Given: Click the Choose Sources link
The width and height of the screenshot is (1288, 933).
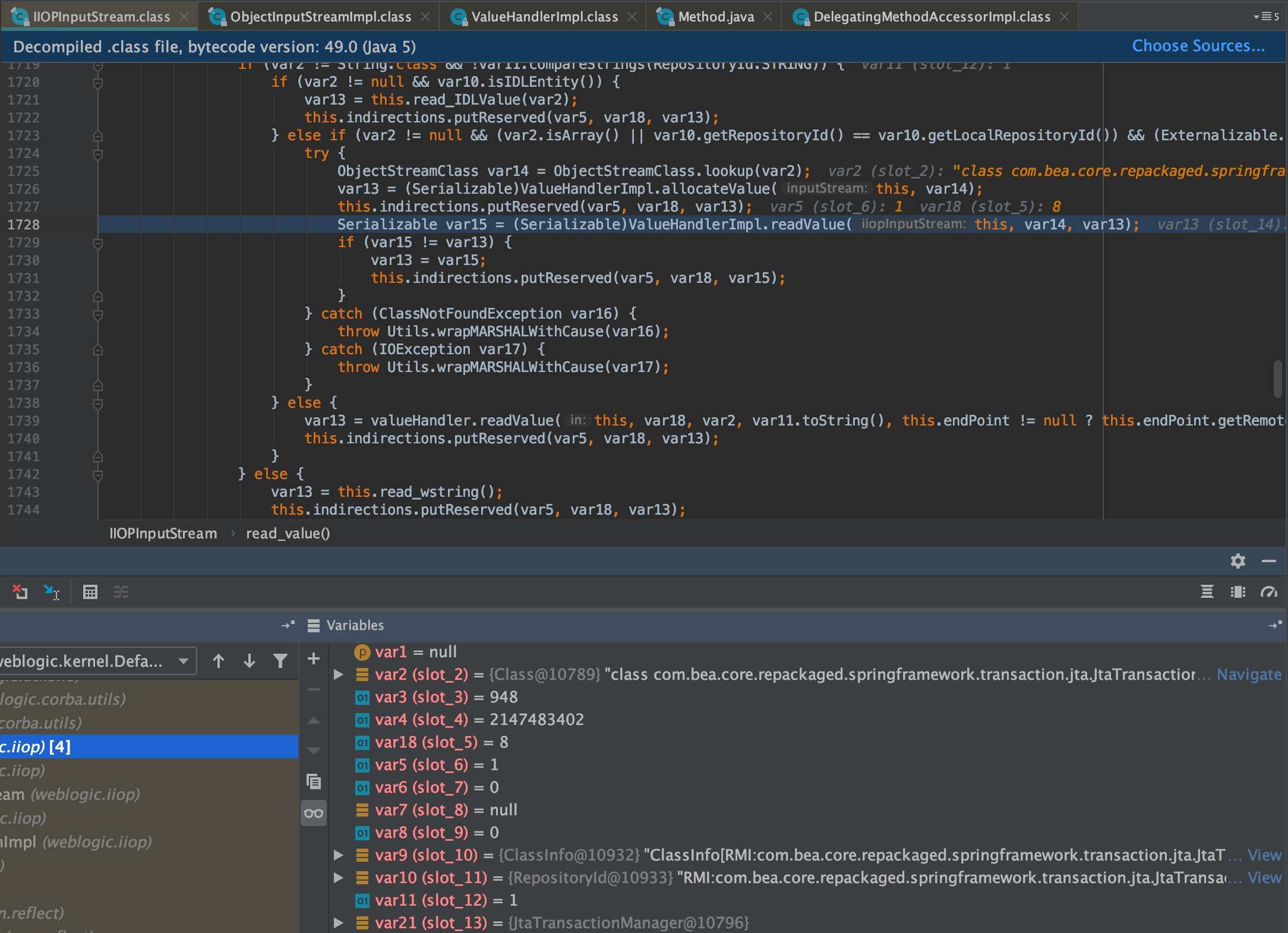Looking at the screenshot, I should pyautogui.click(x=1198, y=46).
